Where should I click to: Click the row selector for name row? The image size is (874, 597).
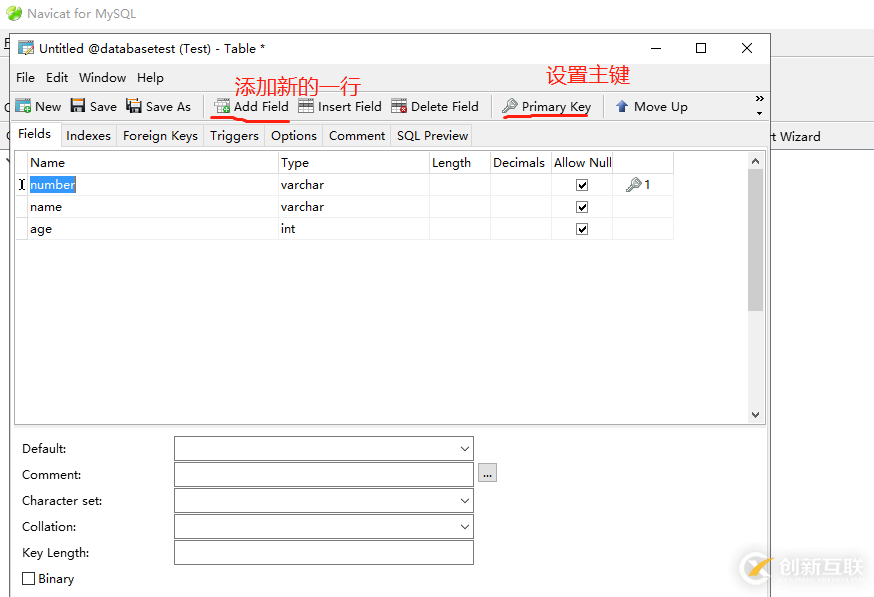click(22, 207)
